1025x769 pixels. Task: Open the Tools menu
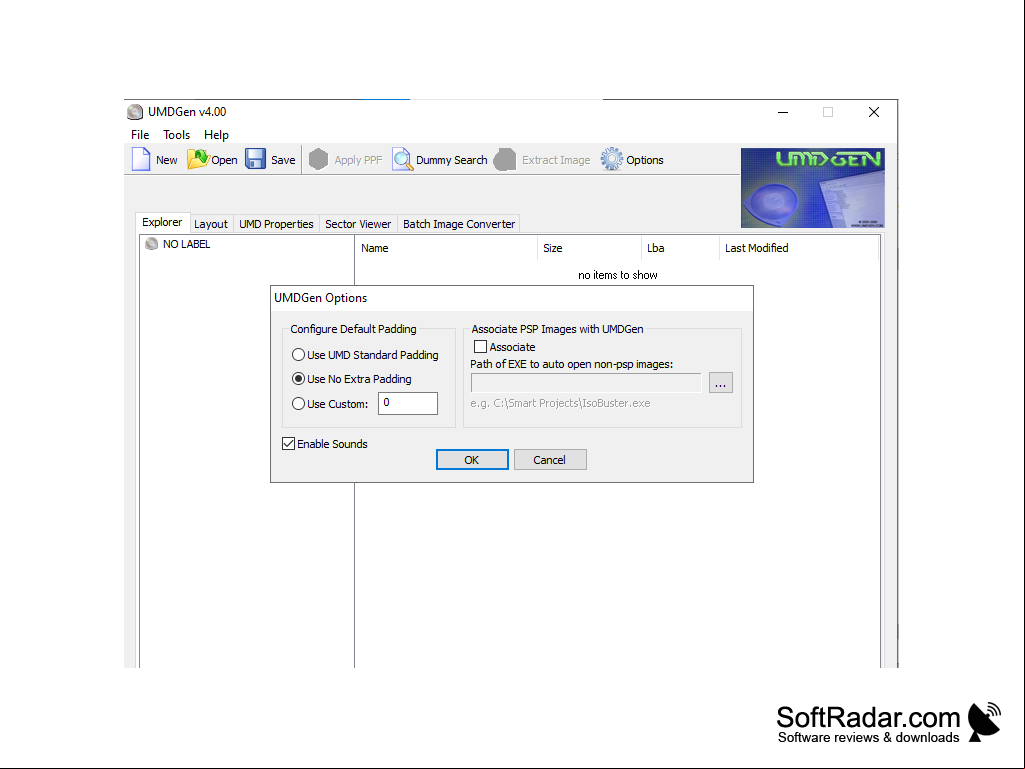pos(176,135)
